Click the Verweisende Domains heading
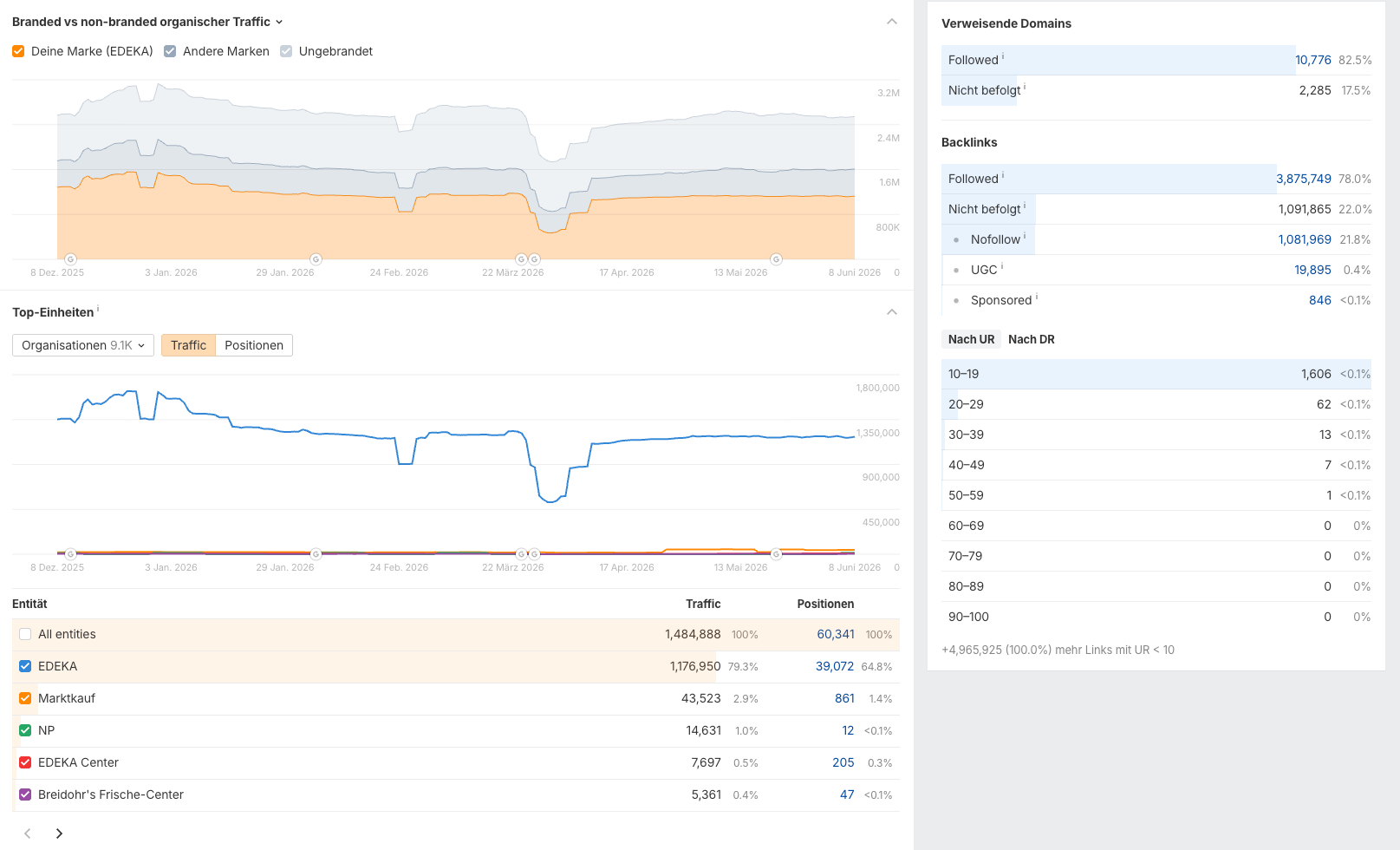Image resolution: width=1400 pixels, height=850 pixels. point(1006,23)
